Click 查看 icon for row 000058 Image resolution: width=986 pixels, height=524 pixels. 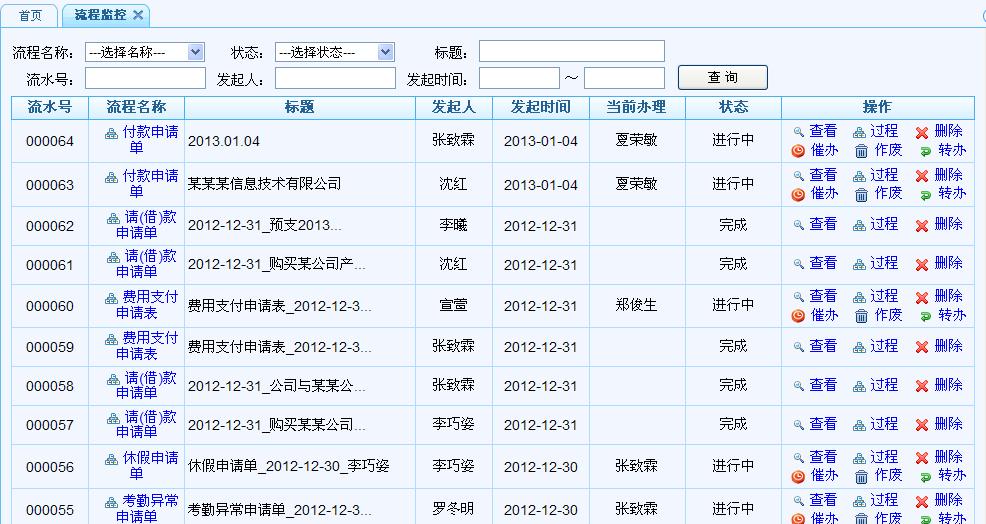[799, 386]
